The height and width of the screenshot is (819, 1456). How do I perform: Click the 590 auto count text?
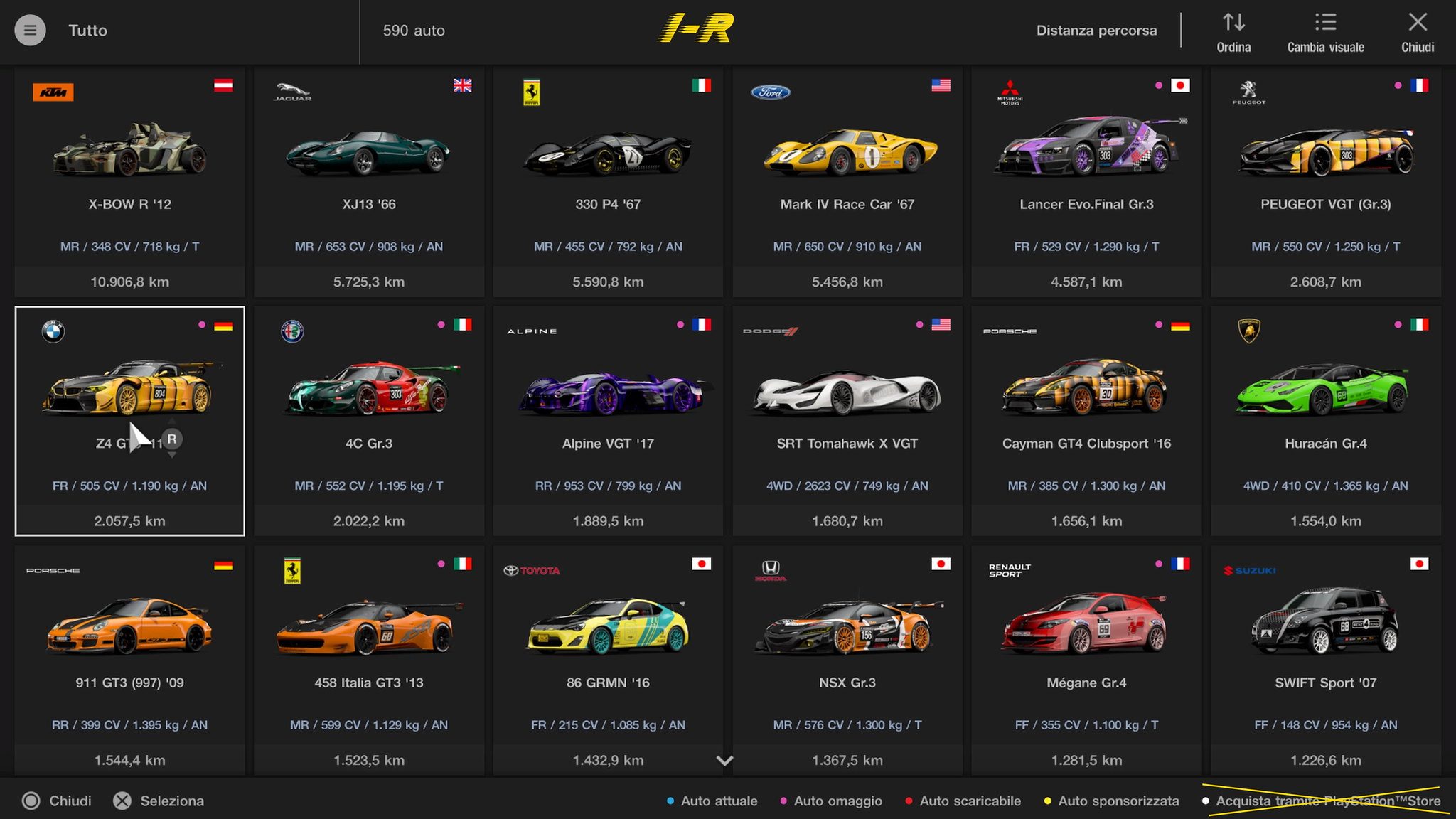click(414, 31)
